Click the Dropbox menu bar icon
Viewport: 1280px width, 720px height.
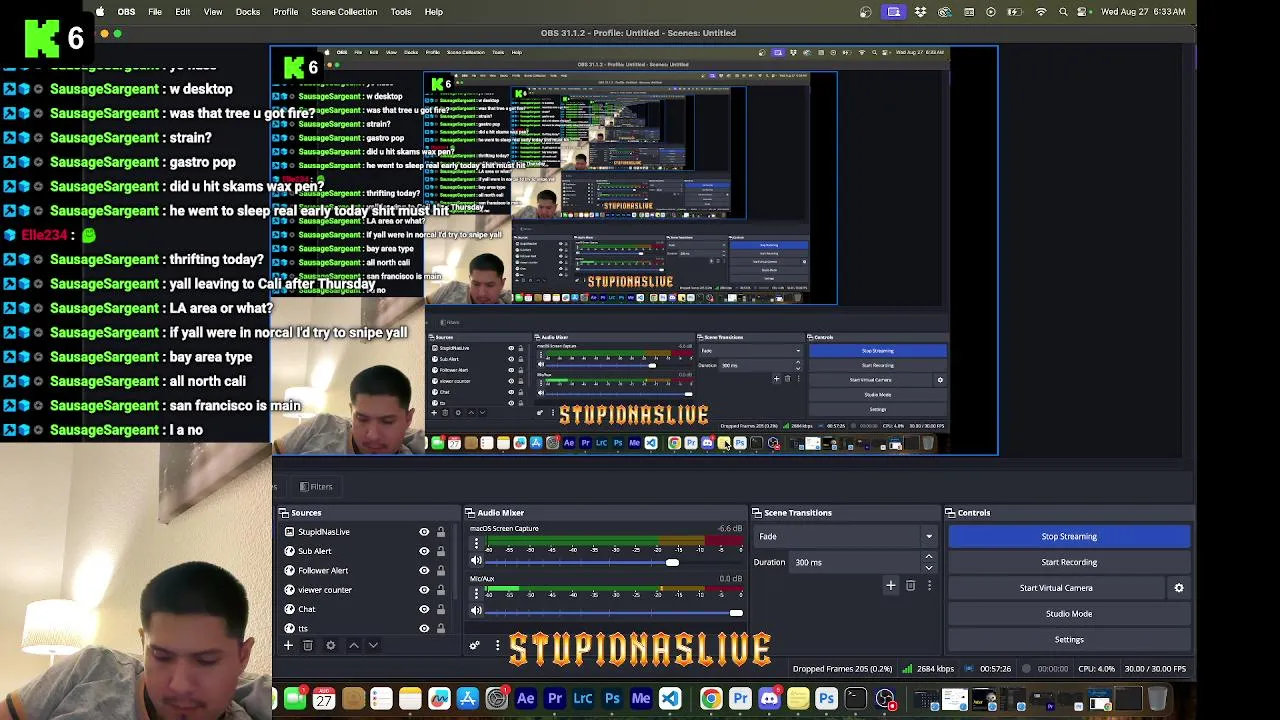point(919,12)
